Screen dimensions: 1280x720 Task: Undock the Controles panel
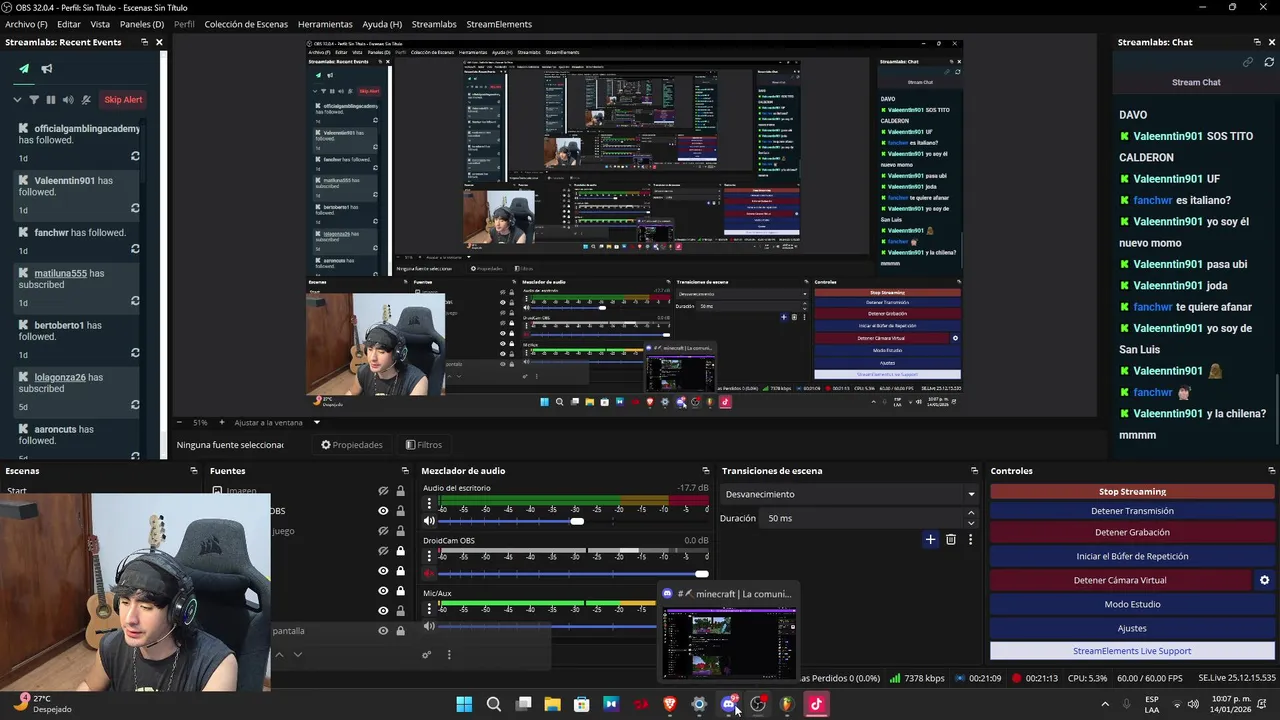point(1270,471)
